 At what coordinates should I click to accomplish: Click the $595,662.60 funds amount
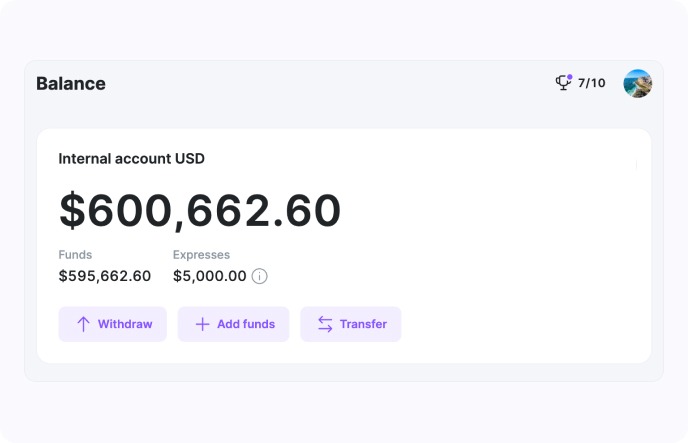point(104,276)
